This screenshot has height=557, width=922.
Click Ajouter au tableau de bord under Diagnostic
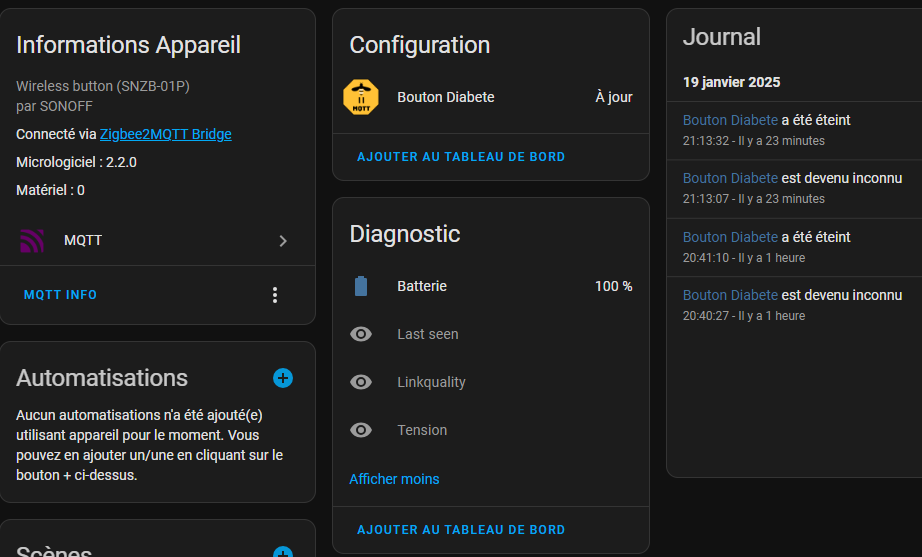pos(461,530)
